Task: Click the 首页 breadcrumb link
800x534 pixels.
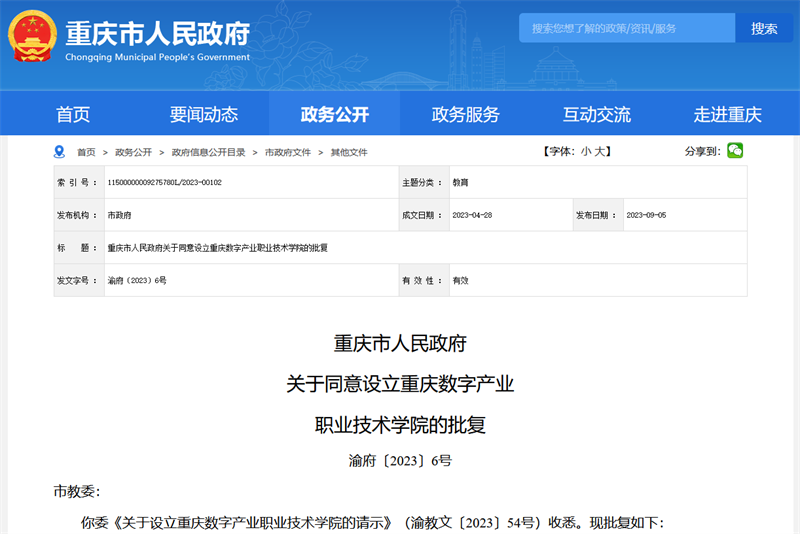Action: [x=87, y=152]
